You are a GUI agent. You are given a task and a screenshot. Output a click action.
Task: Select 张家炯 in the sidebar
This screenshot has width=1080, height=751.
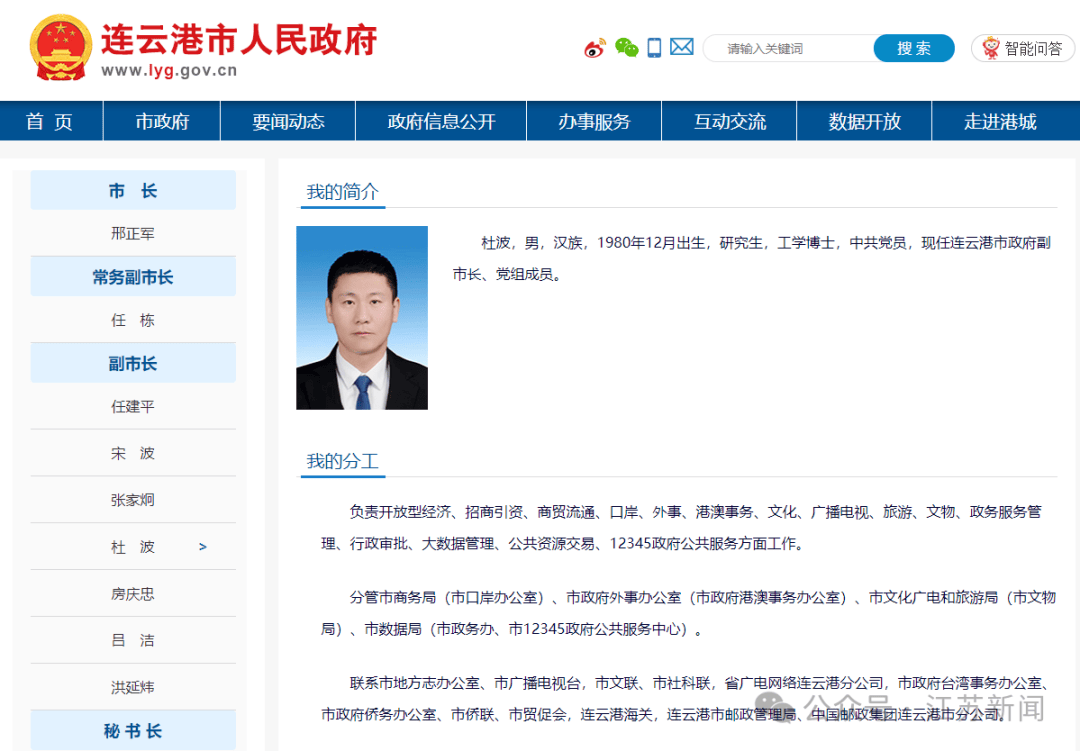coord(133,500)
